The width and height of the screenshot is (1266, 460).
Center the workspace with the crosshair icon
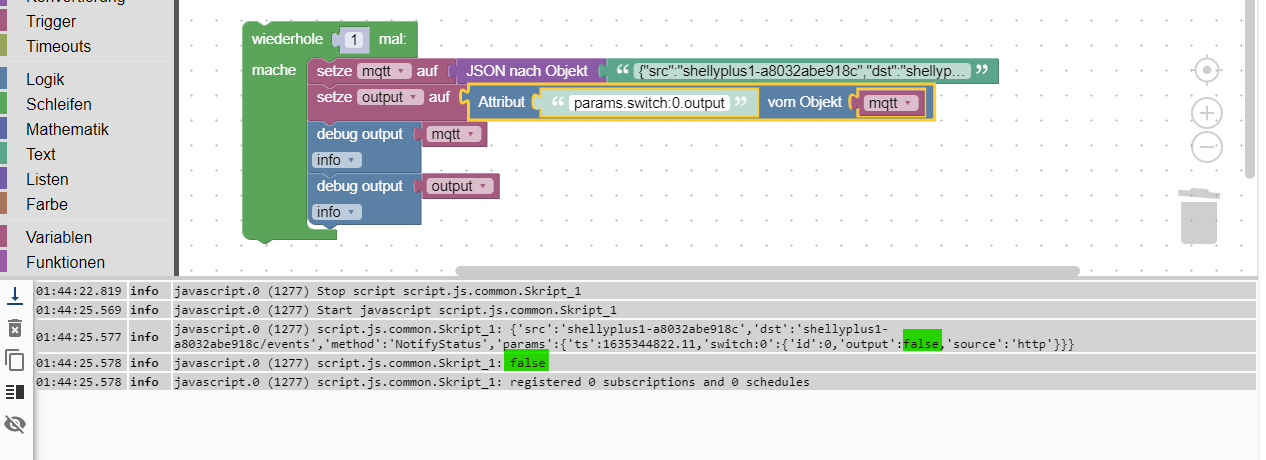(x=1207, y=70)
